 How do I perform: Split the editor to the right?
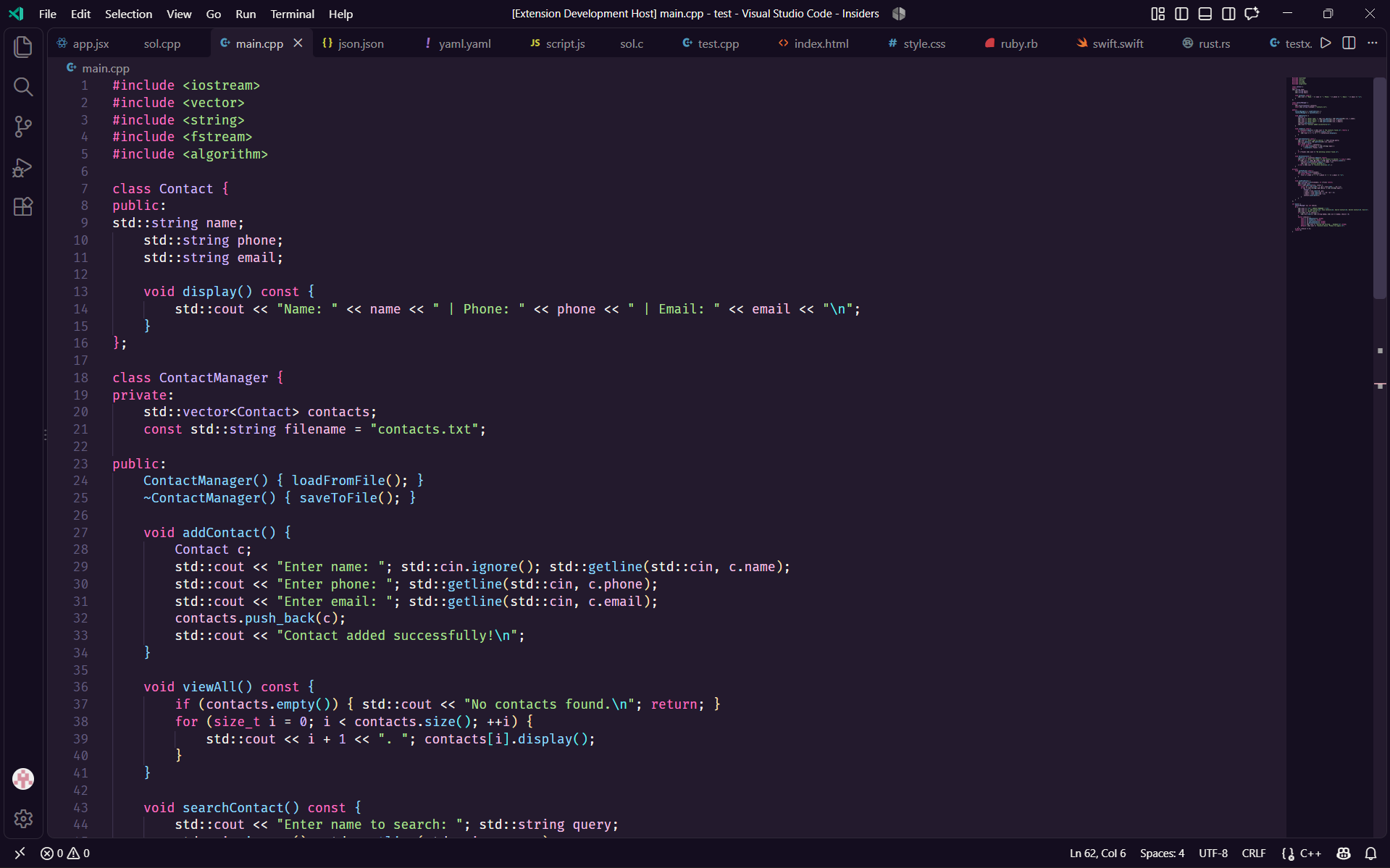click(x=1349, y=43)
